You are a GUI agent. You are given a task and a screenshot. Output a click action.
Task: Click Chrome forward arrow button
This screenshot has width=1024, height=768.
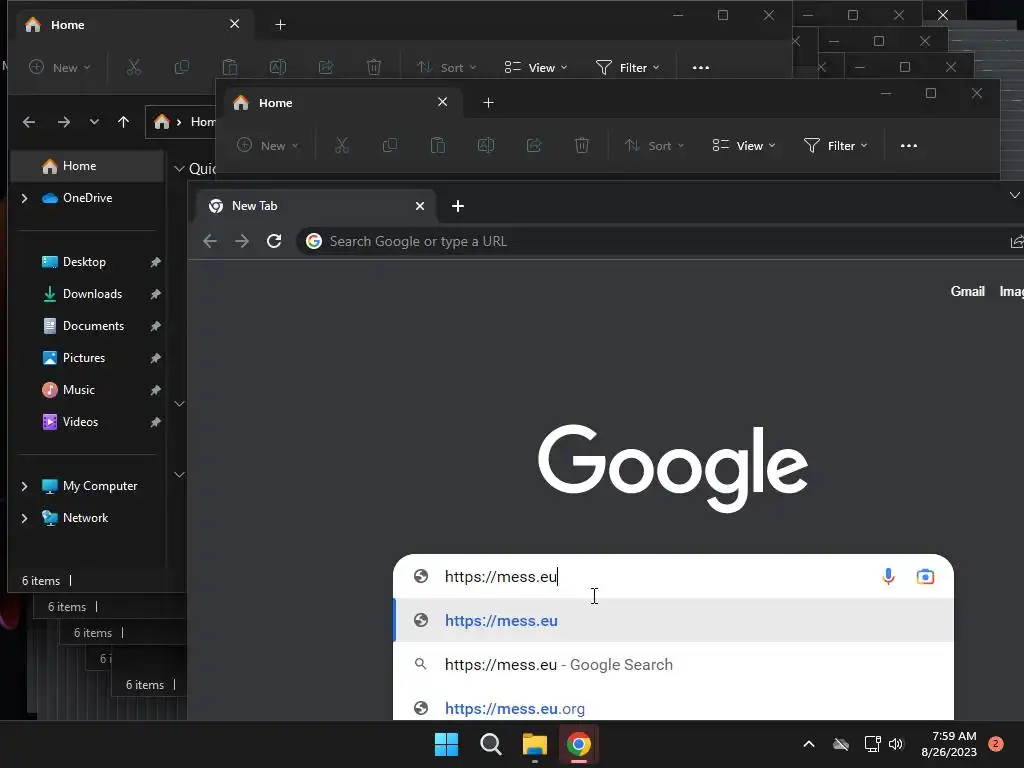pos(242,242)
